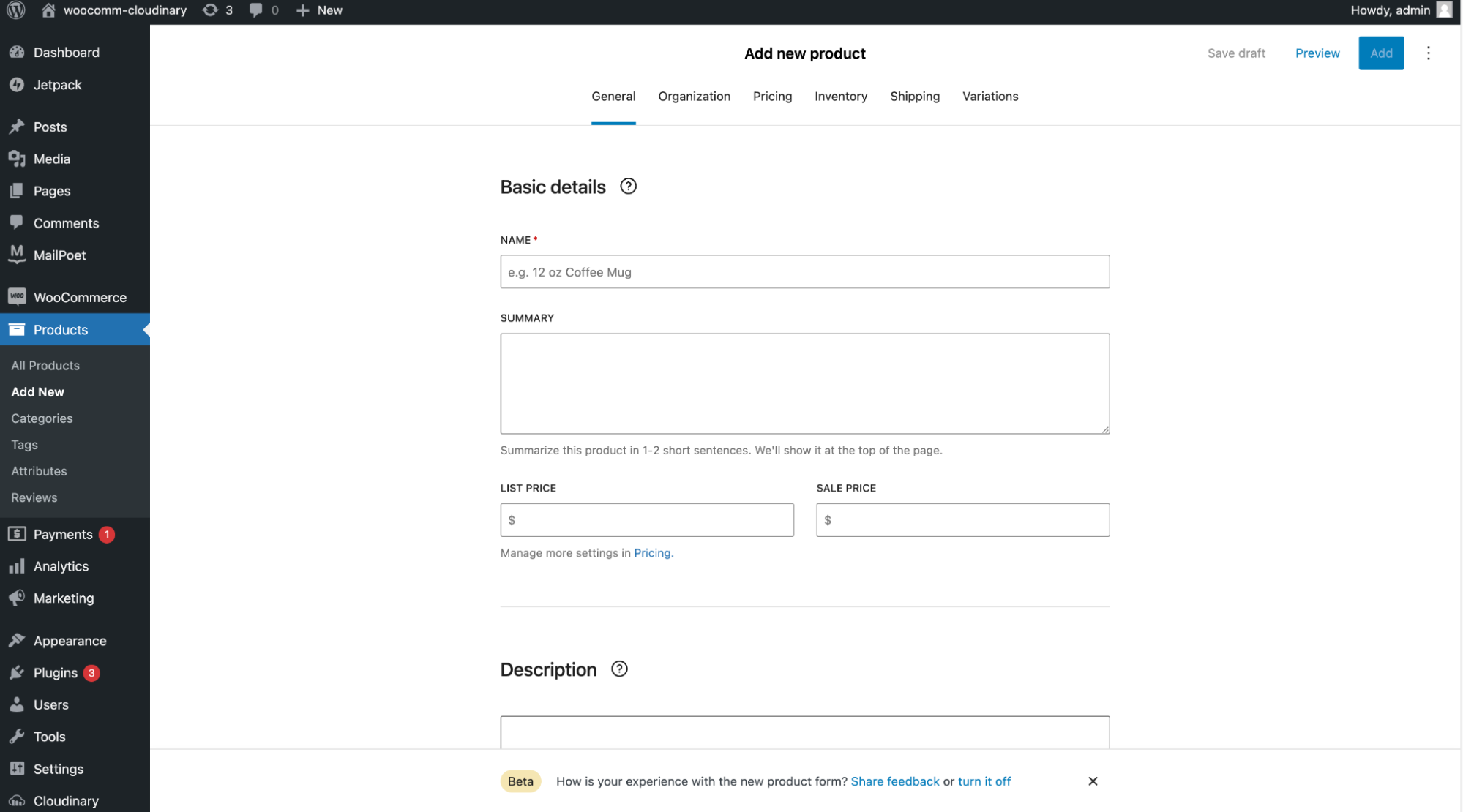Screen dimensions: 1463x812
Task: Open the Cloudinary sidebar icon
Action: (18, 800)
